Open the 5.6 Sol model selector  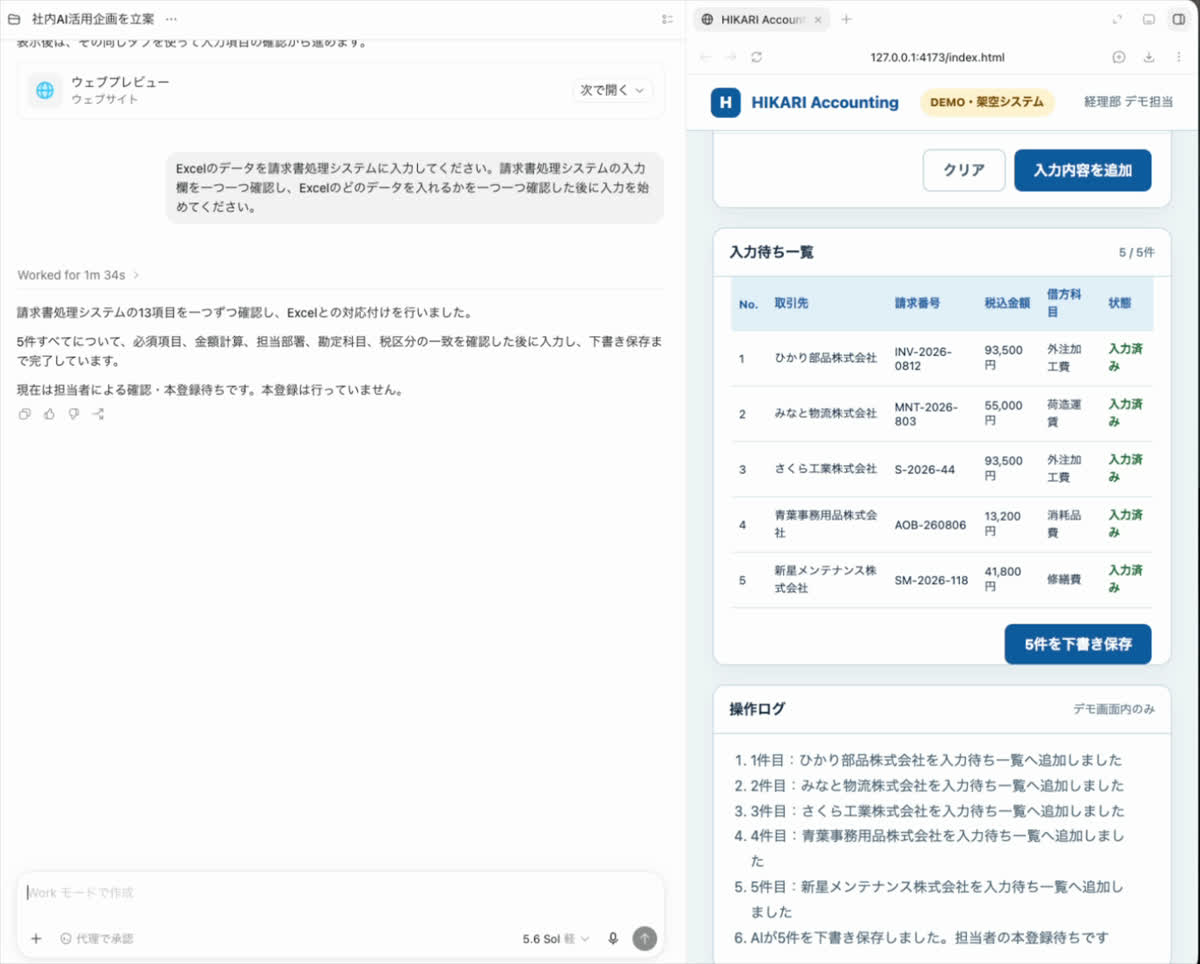pos(556,939)
